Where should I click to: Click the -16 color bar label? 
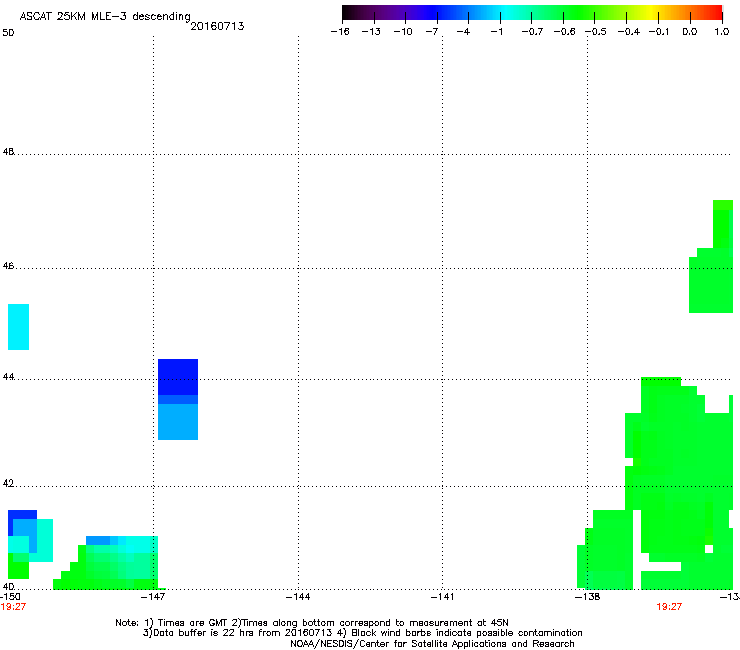click(x=340, y=32)
